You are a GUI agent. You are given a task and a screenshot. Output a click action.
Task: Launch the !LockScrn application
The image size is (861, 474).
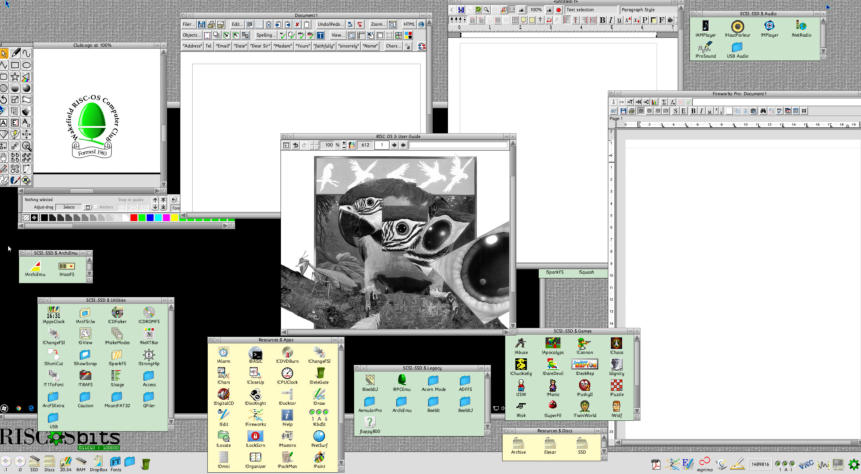(x=255, y=438)
